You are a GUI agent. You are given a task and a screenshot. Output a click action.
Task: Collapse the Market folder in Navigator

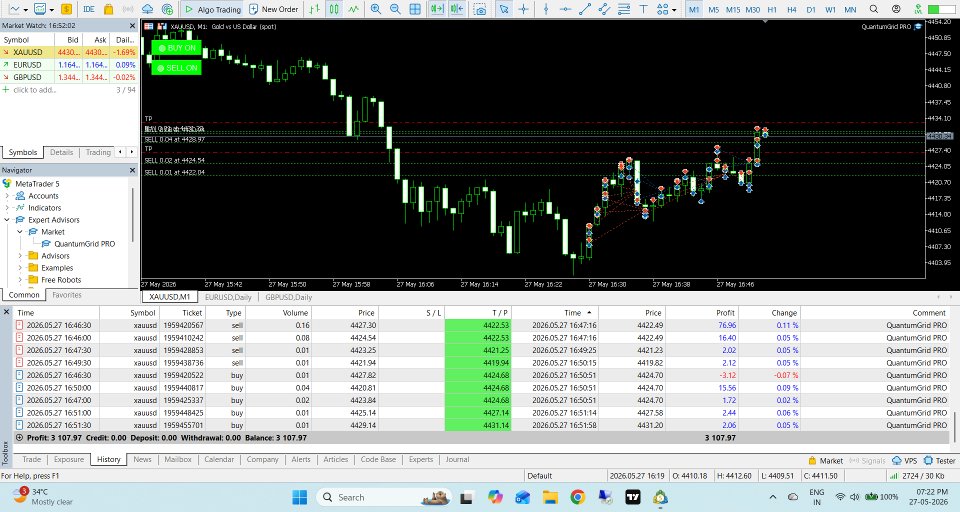tap(20, 232)
